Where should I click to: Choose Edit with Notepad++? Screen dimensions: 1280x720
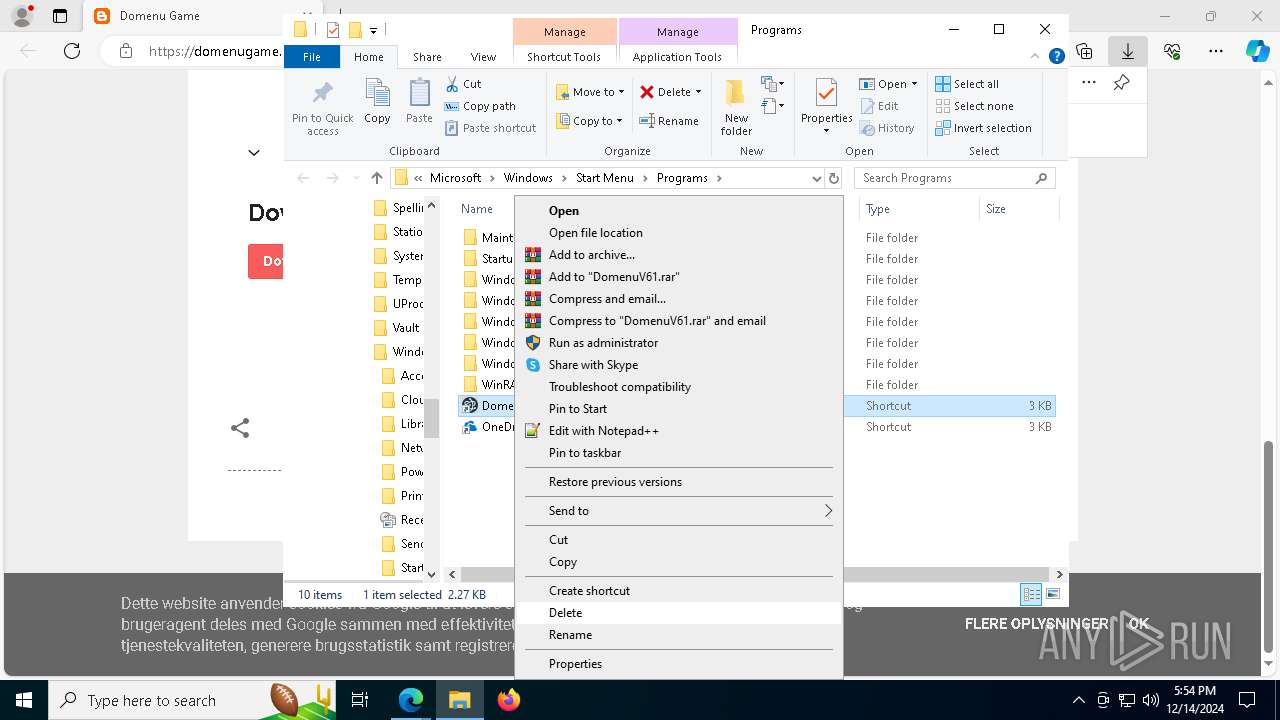[679, 431]
